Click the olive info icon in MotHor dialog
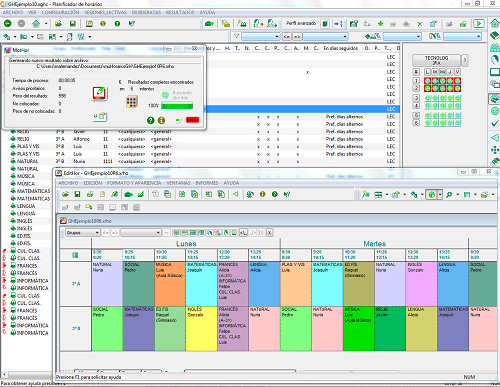Image resolution: width=500 pixels, height=387 pixels. click(x=161, y=120)
